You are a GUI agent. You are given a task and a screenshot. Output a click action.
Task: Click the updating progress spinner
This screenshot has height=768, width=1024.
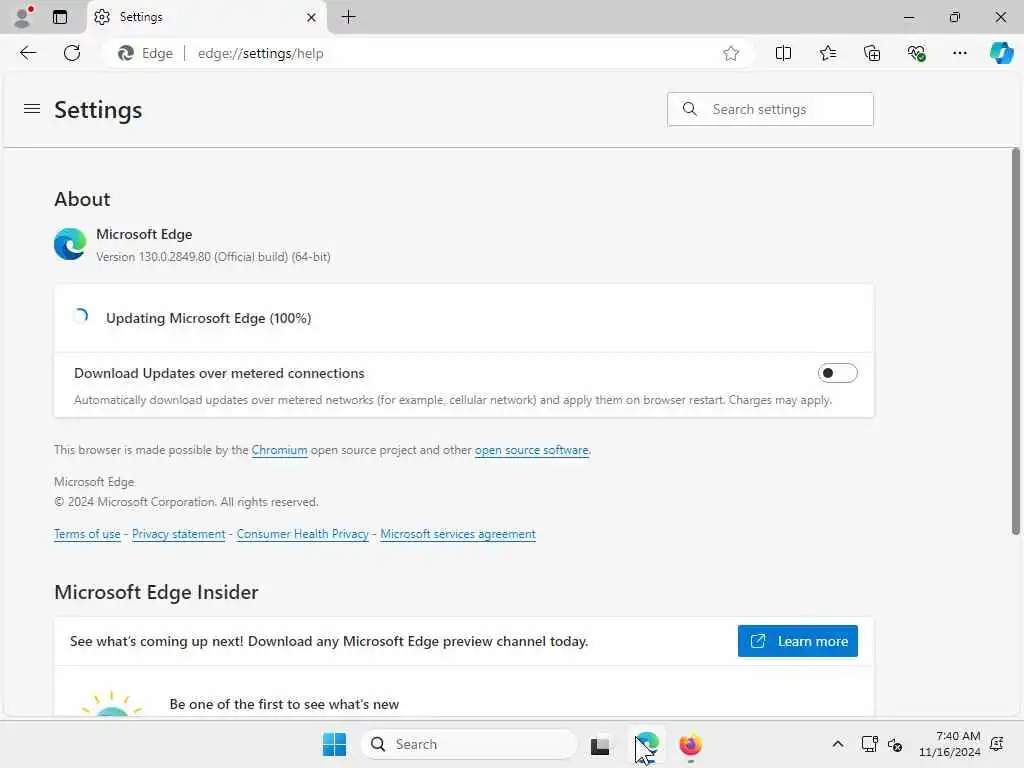[x=81, y=317]
